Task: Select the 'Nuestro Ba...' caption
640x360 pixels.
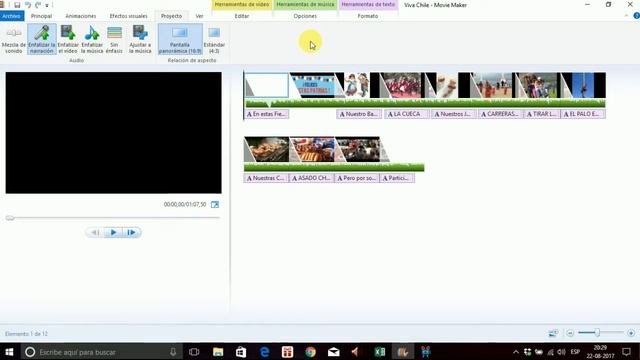Action: [x=359, y=114]
